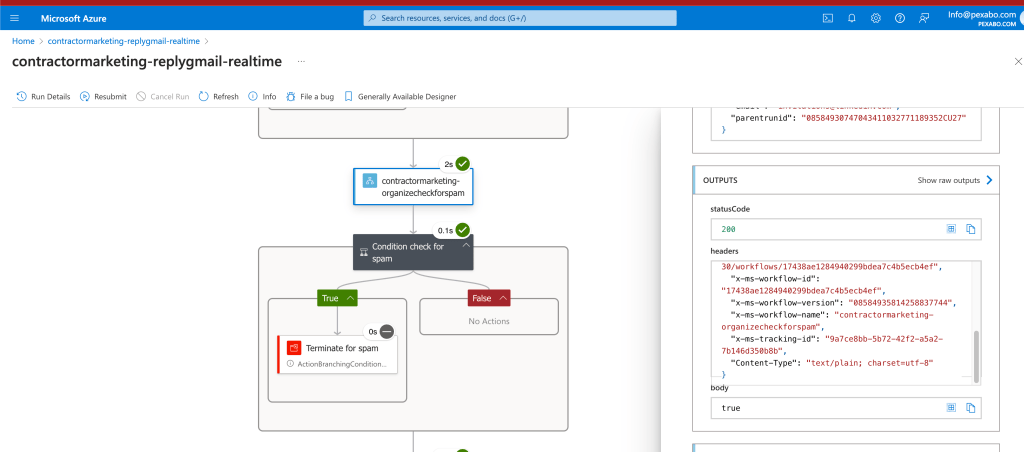The height and width of the screenshot is (452, 1024).
Task: Select the contractormarketing-organizecheckforspam action node
Action: pyautogui.click(x=413, y=187)
